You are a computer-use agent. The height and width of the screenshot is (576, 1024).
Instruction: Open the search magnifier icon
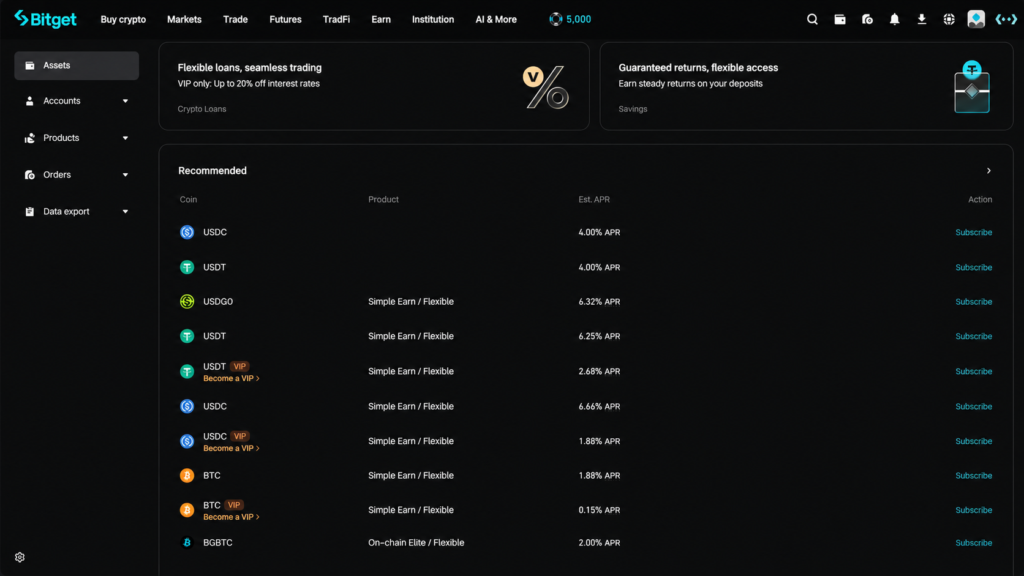812,20
